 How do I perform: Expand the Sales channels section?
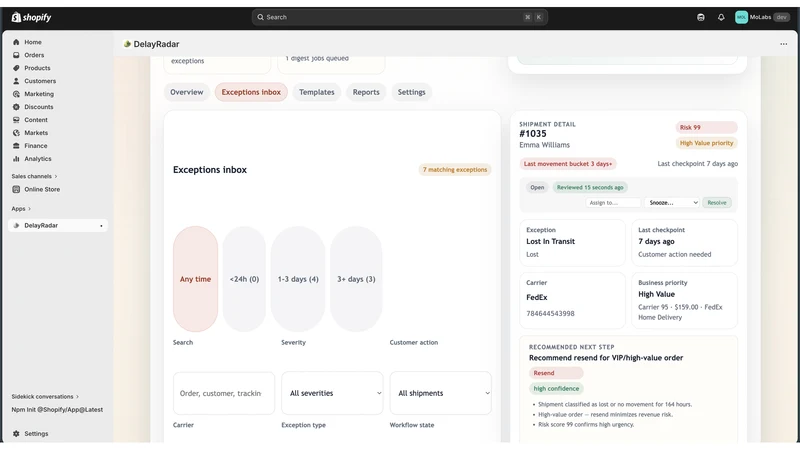pyautogui.click(x=34, y=177)
